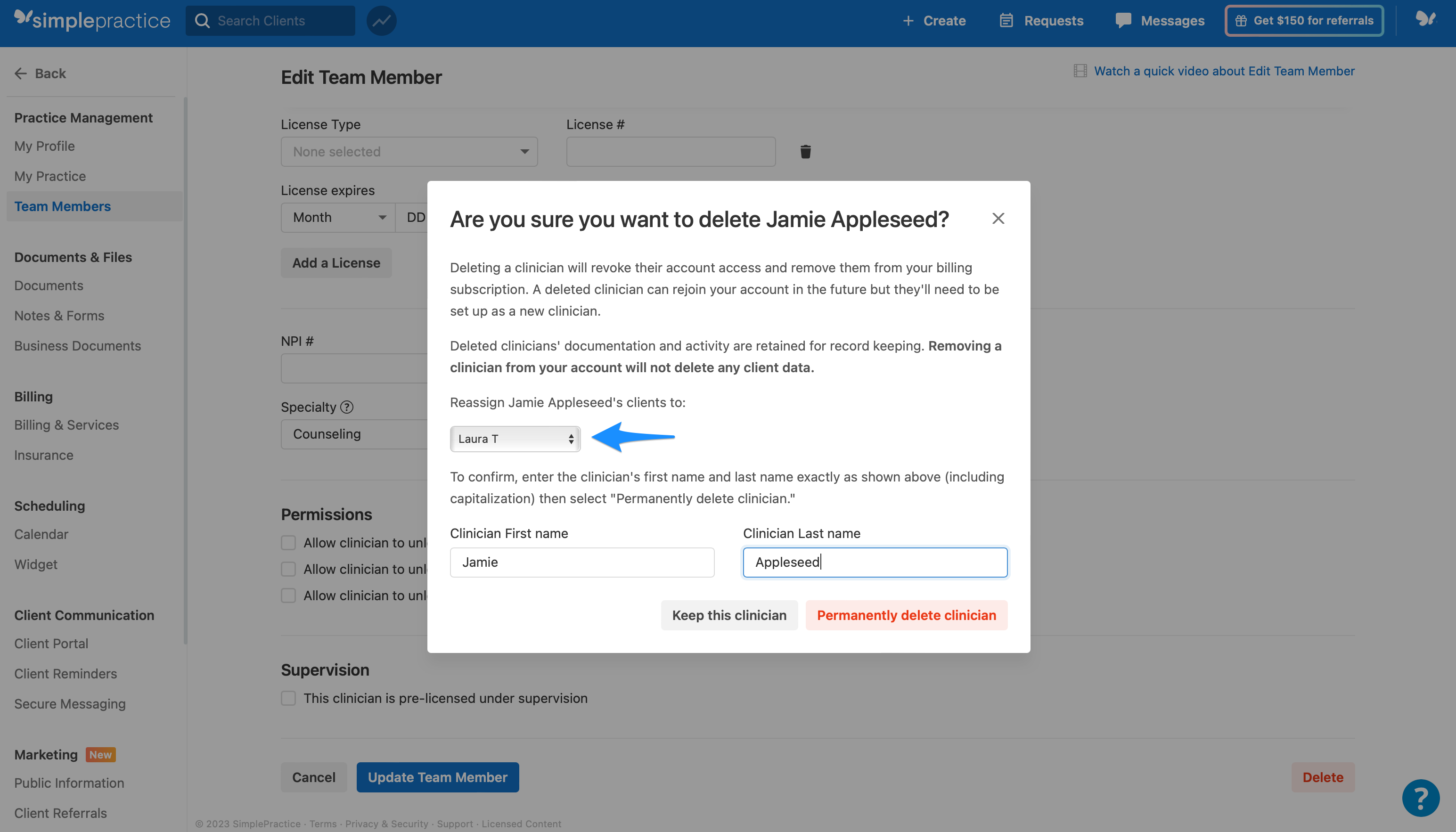Select Team Members in the sidebar
1456x832 pixels.
[62, 206]
